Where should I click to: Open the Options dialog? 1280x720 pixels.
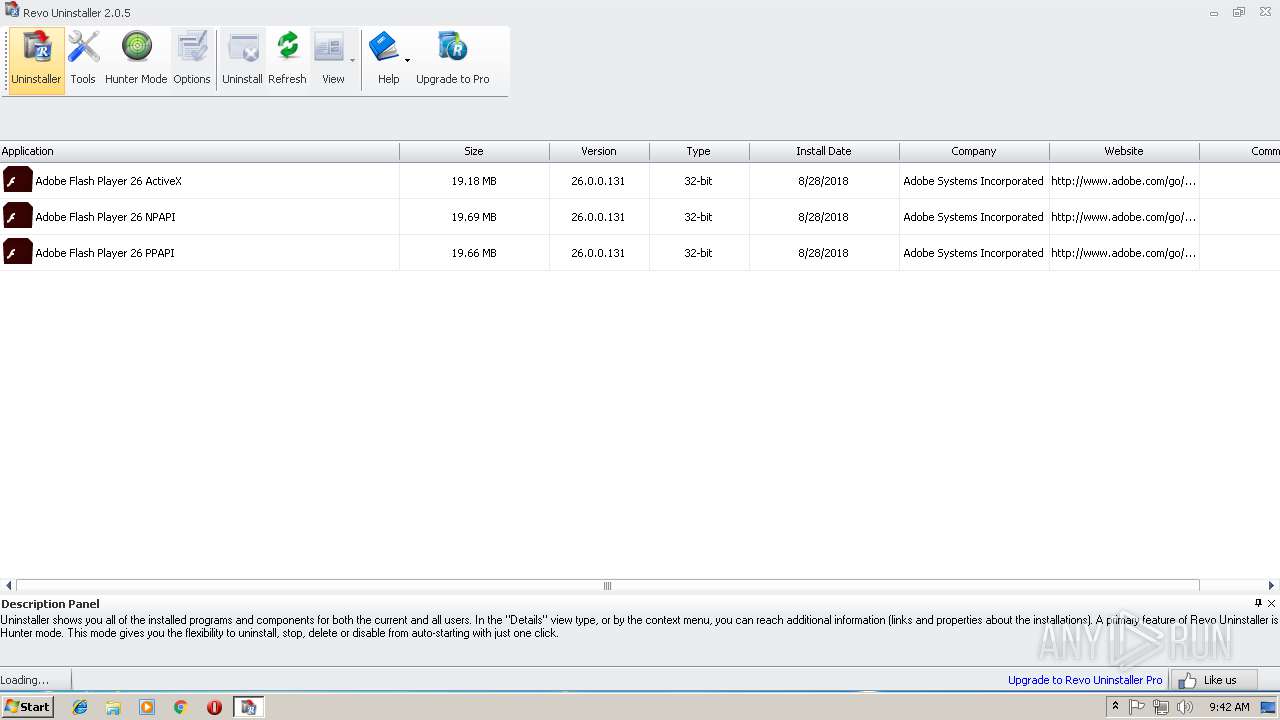[x=192, y=60]
